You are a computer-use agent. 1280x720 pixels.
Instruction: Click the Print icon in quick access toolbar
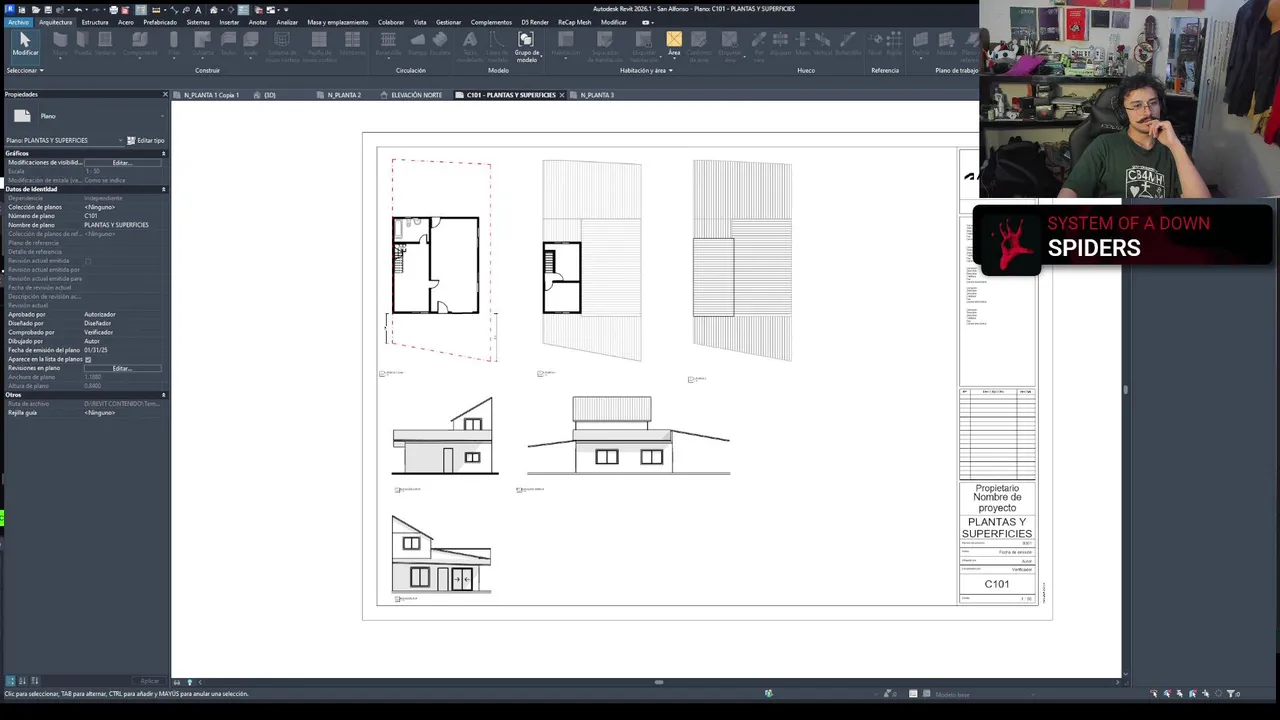click(x=113, y=9)
